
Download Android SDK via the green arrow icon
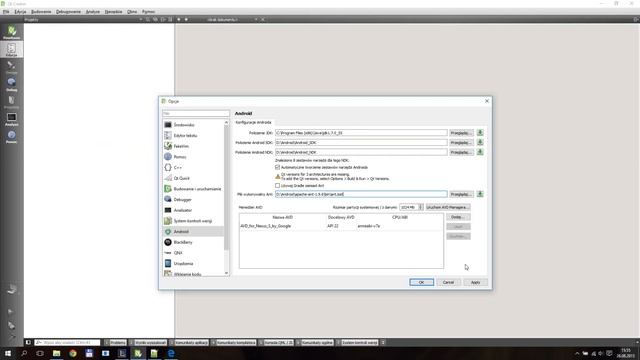pos(480,142)
